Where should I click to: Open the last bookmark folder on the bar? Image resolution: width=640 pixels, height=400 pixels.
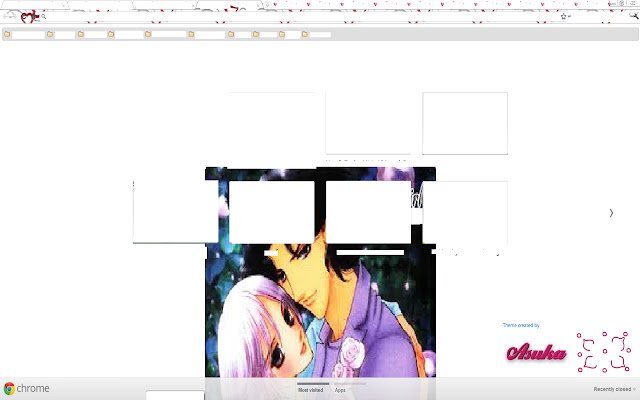point(316,34)
